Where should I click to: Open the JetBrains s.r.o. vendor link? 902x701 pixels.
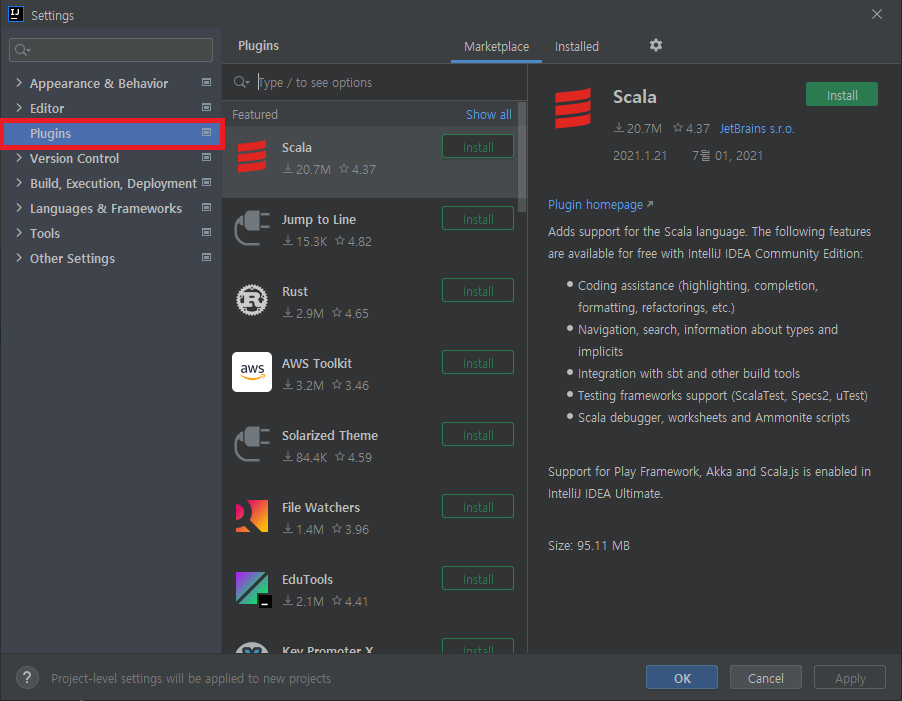point(756,129)
